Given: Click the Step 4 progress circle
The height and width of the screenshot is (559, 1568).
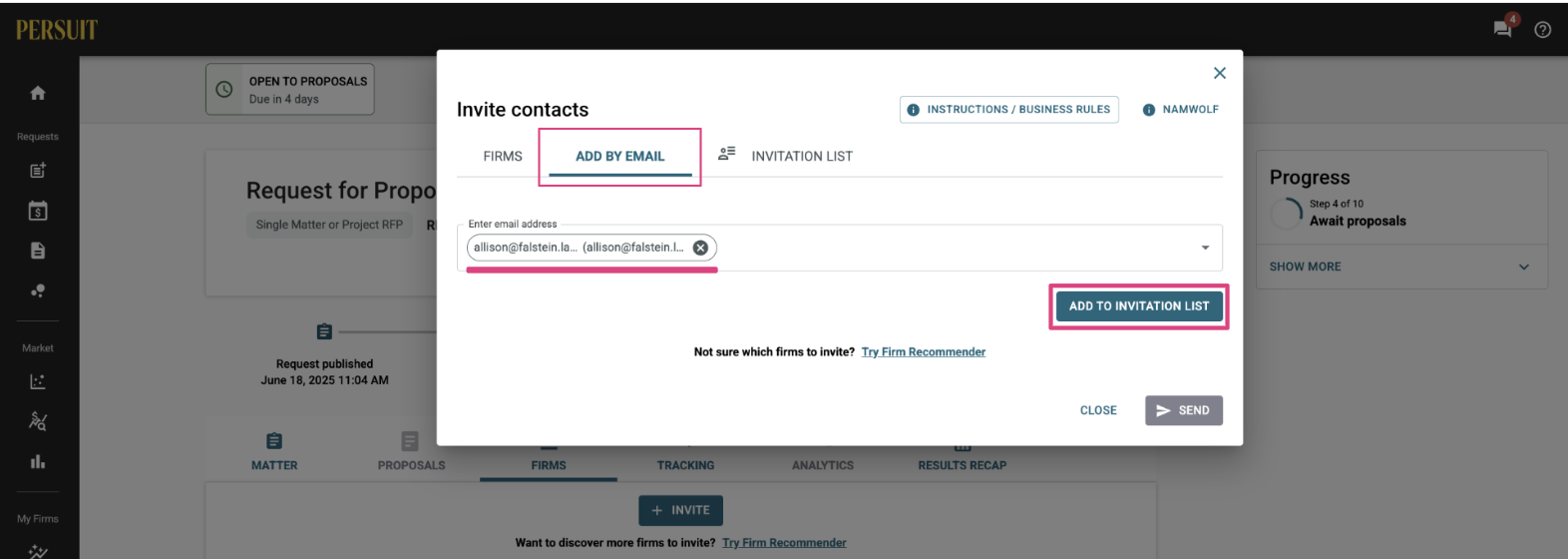Looking at the screenshot, I should pyautogui.click(x=1287, y=213).
